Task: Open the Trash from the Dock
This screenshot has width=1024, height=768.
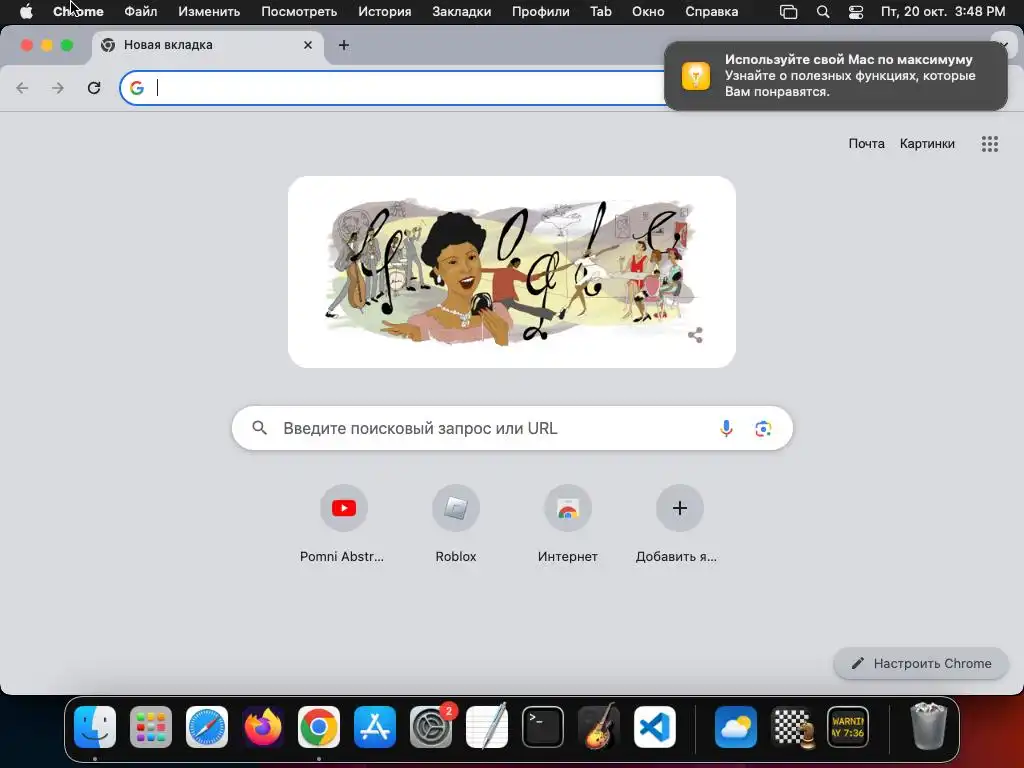Action: pyautogui.click(x=928, y=727)
